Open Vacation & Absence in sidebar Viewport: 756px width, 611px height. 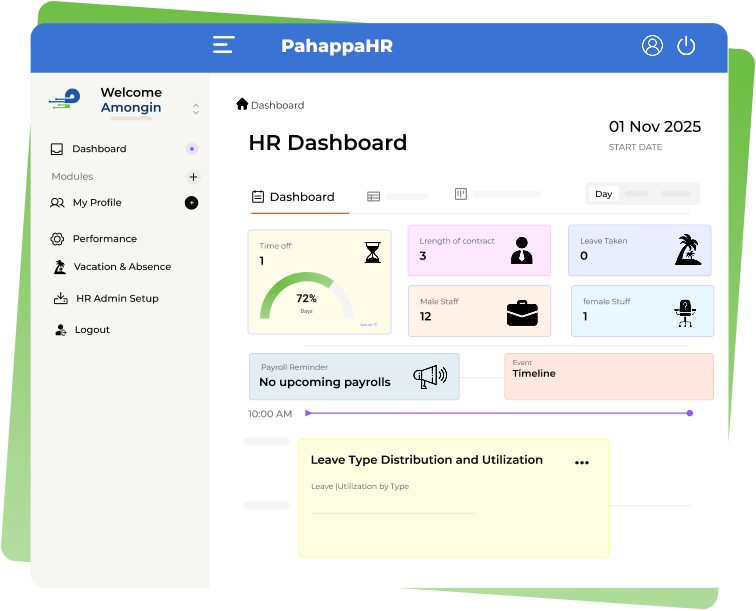121,267
